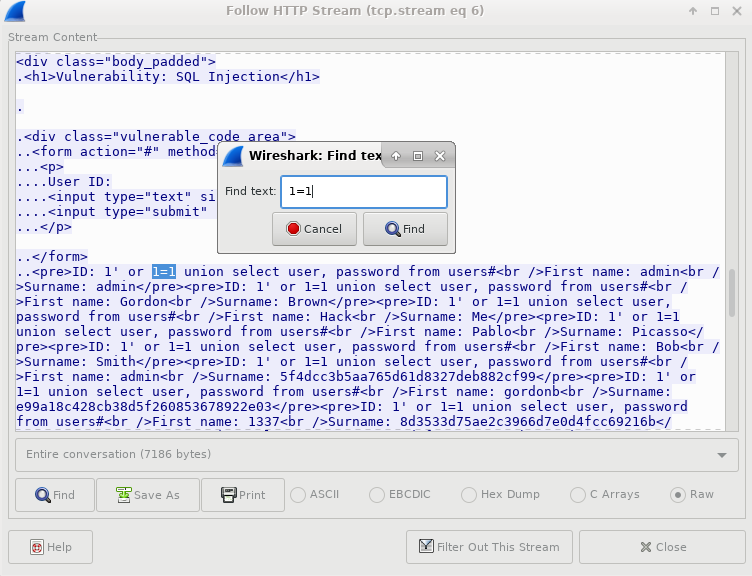The image size is (752, 576).
Task: Click the Wireshark shark fin icon in the main title bar
Action: (x=15, y=12)
